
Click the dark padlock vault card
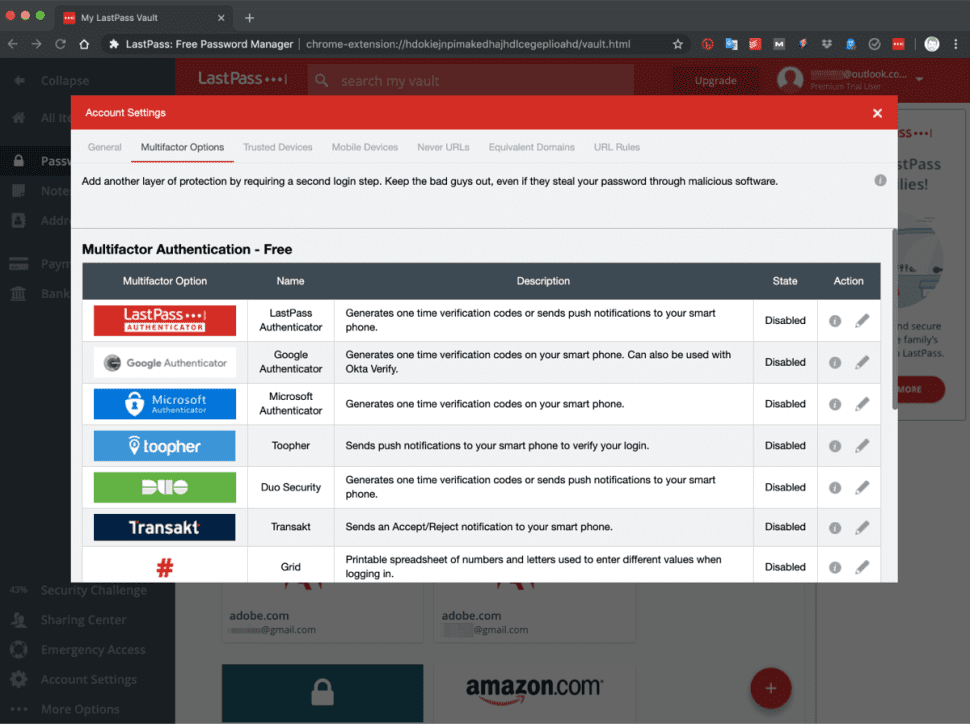[322, 693]
